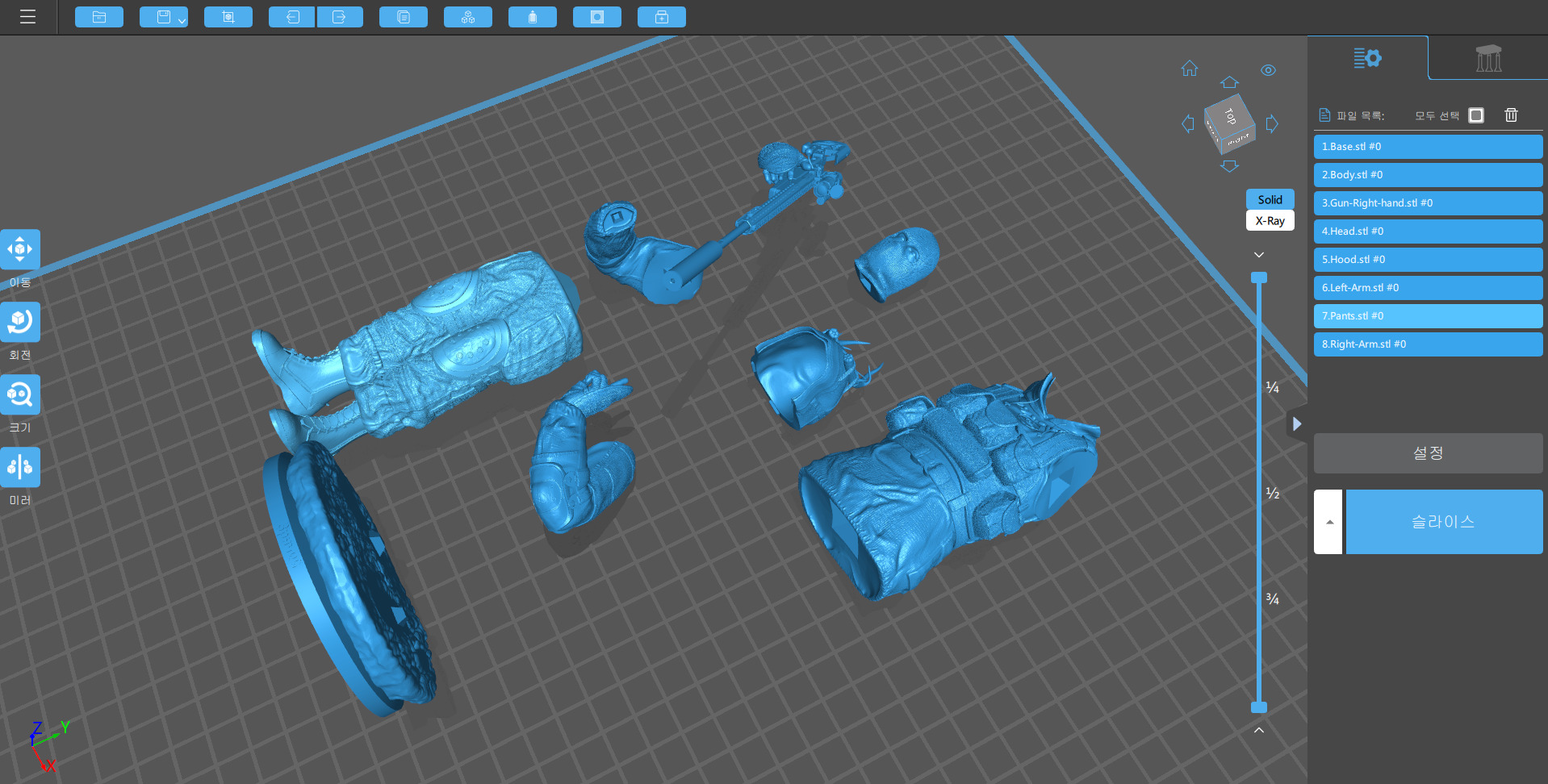Image resolution: width=1548 pixels, height=784 pixels.
Task: Check the select all (모두 선택) checkbox
Action: pyautogui.click(x=1476, y=115)
